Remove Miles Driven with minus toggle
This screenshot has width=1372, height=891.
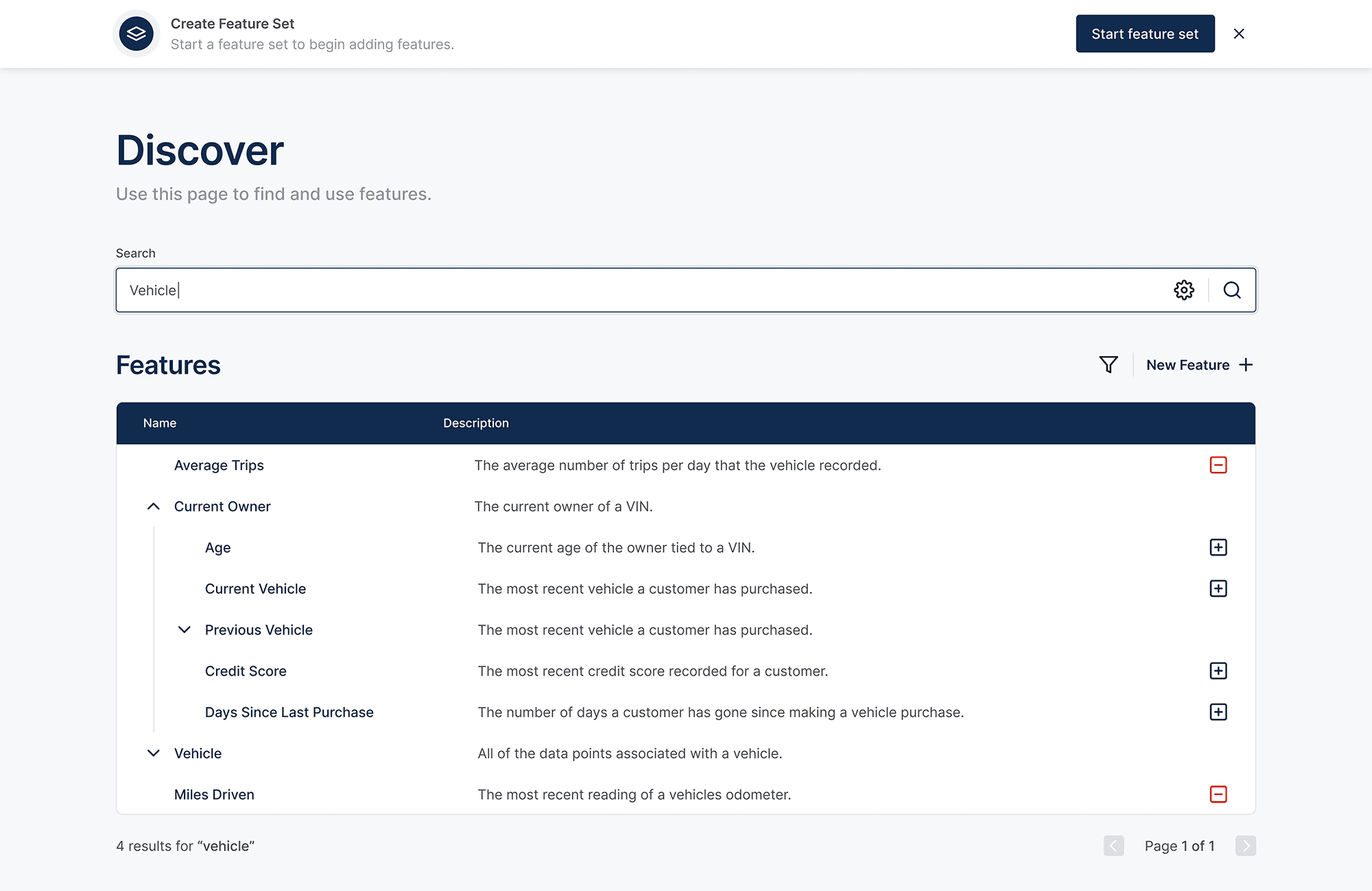pyautogui.click(x=1218, y=794)
